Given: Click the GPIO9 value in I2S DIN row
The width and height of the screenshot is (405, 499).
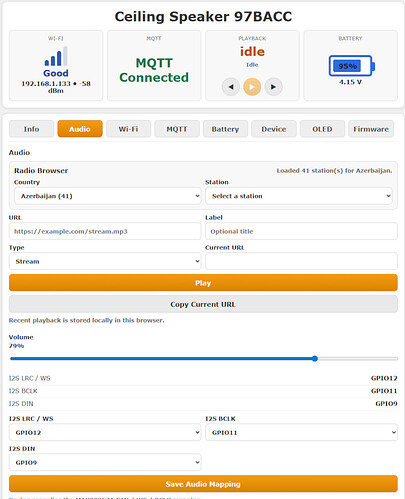Looking at the screenshot, I should 386,403.
